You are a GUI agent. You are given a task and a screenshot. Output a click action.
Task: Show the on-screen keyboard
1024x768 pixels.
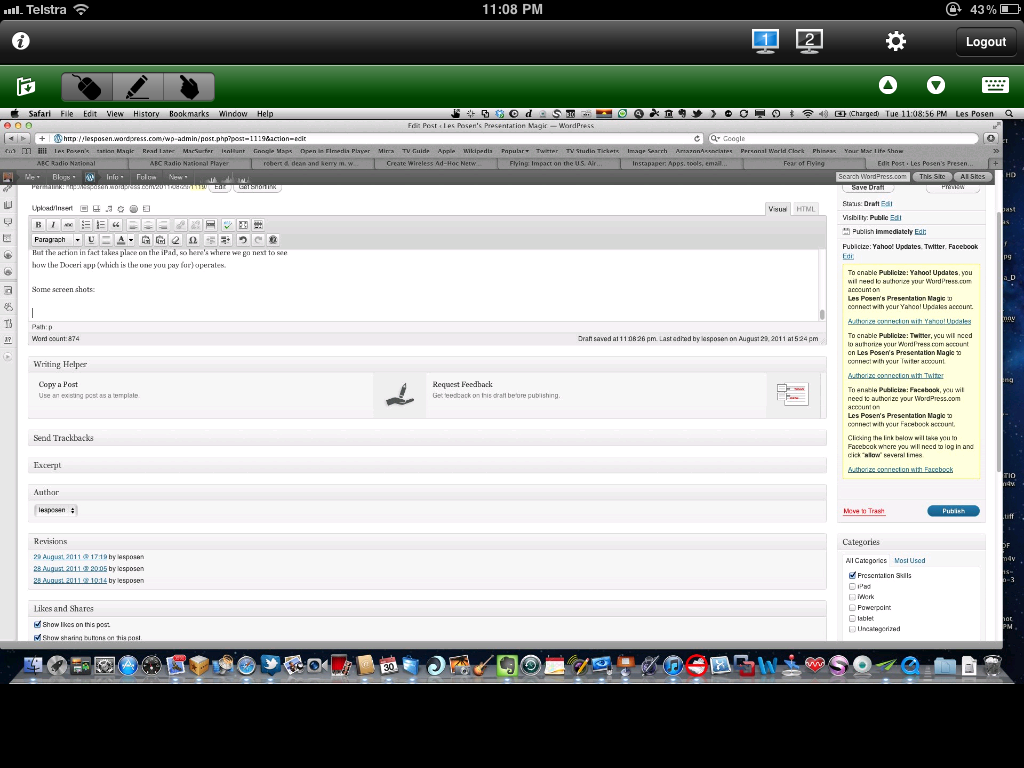click(x=994, y=86)
